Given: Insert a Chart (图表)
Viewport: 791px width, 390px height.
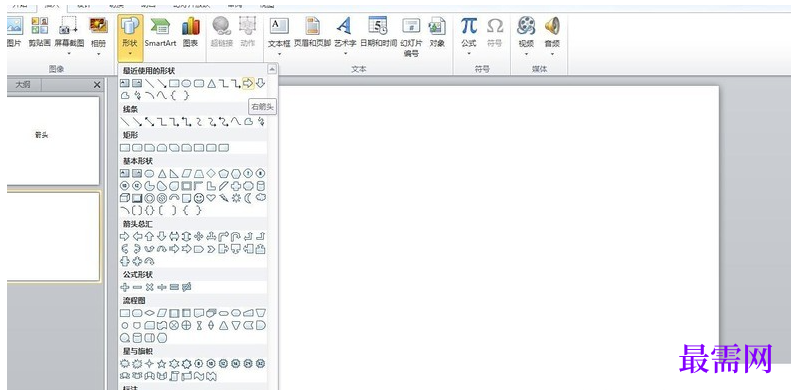Looking at the screenshot, I should [x=190, y=32].
